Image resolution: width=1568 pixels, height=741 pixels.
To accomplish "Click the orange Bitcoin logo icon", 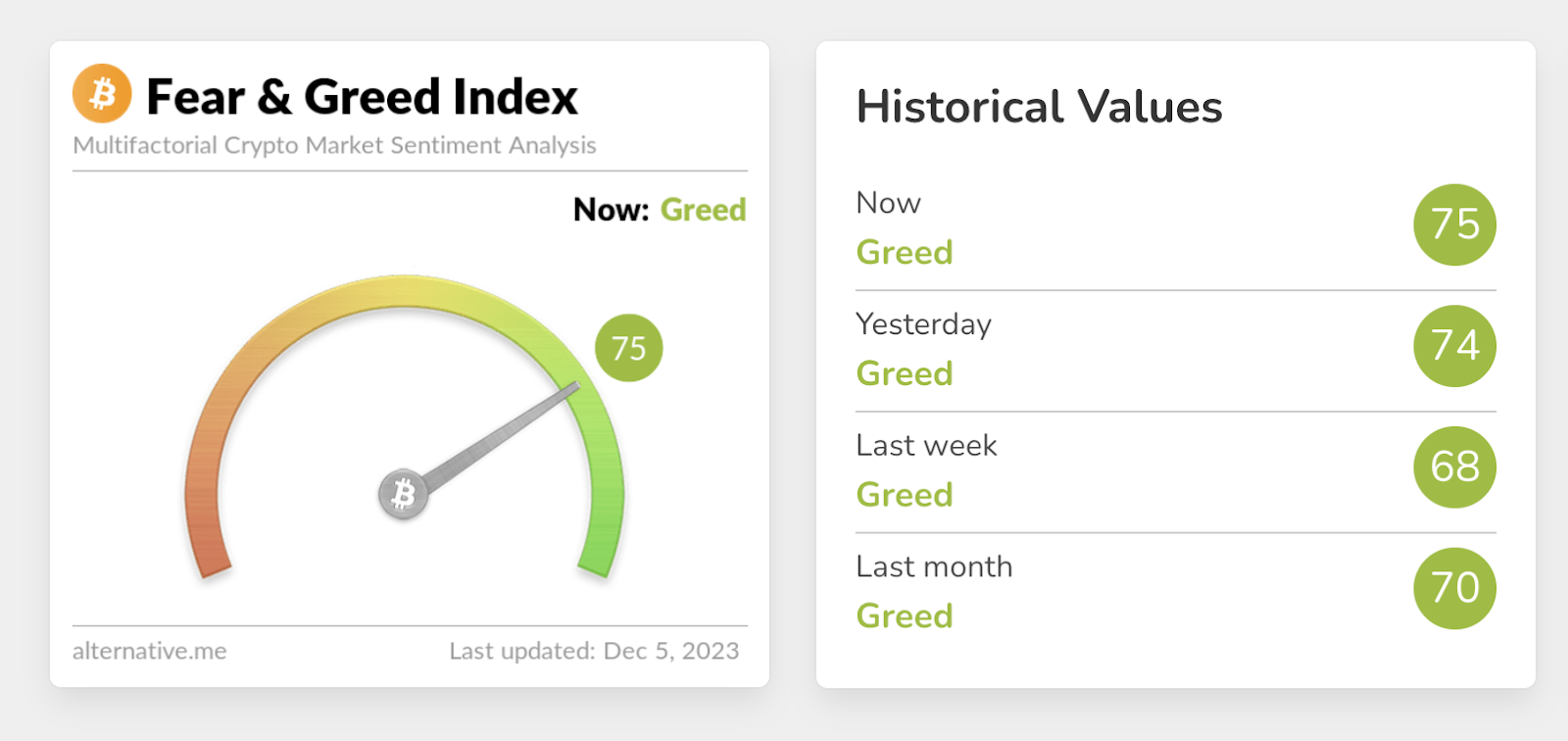I will 102,93.
